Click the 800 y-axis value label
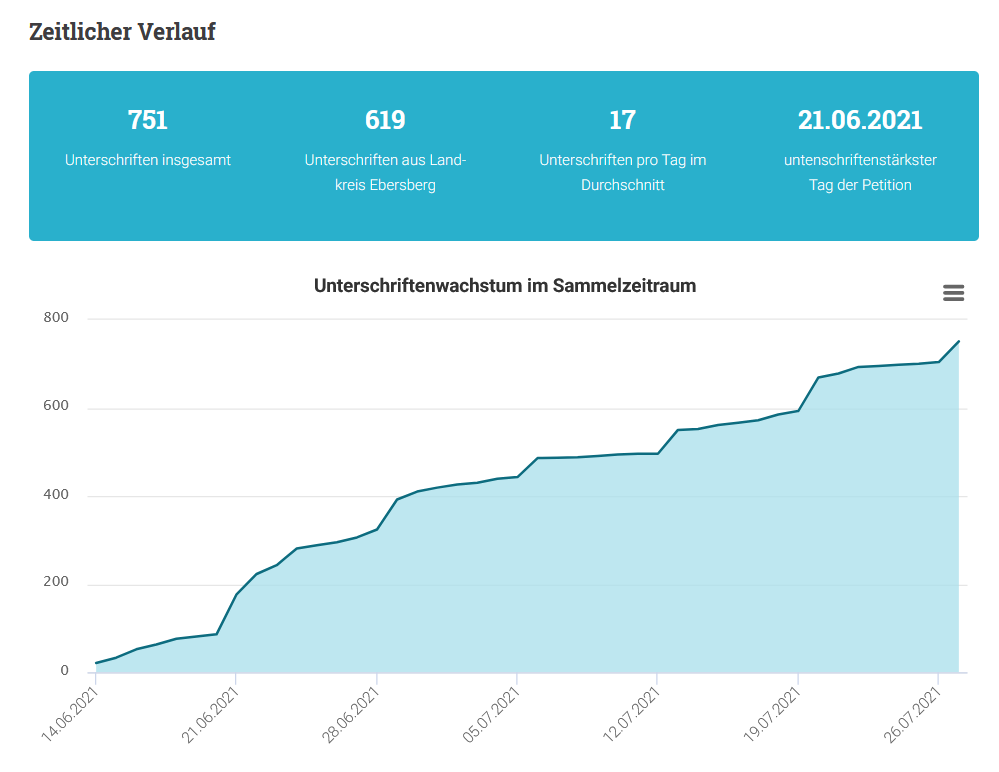999x772 pixels. pos(56,318)
